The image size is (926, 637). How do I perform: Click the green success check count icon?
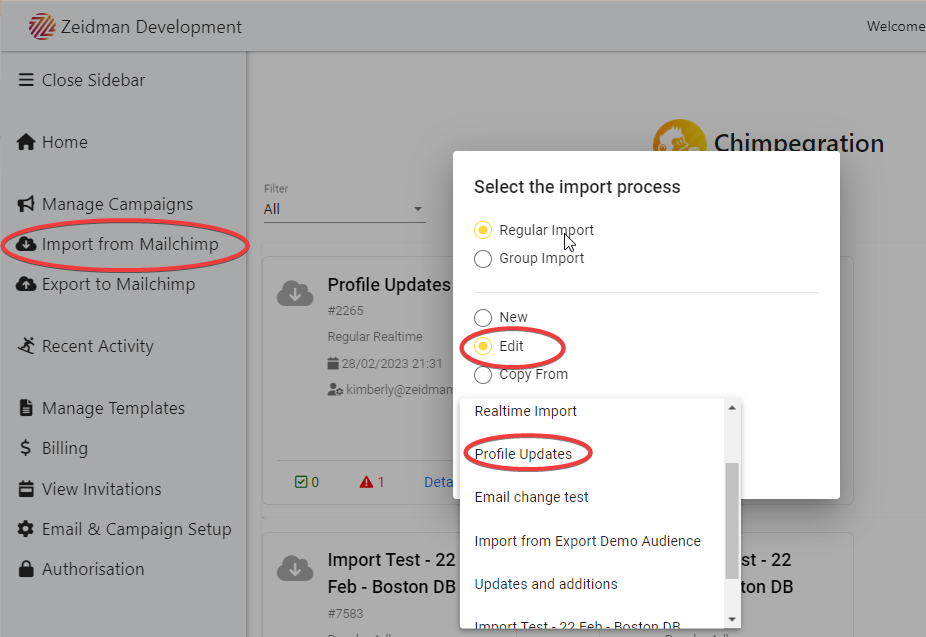[301, 482]
